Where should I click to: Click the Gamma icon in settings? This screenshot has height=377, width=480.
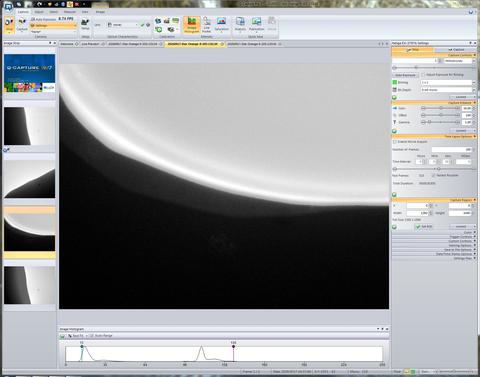click(395, 122)
